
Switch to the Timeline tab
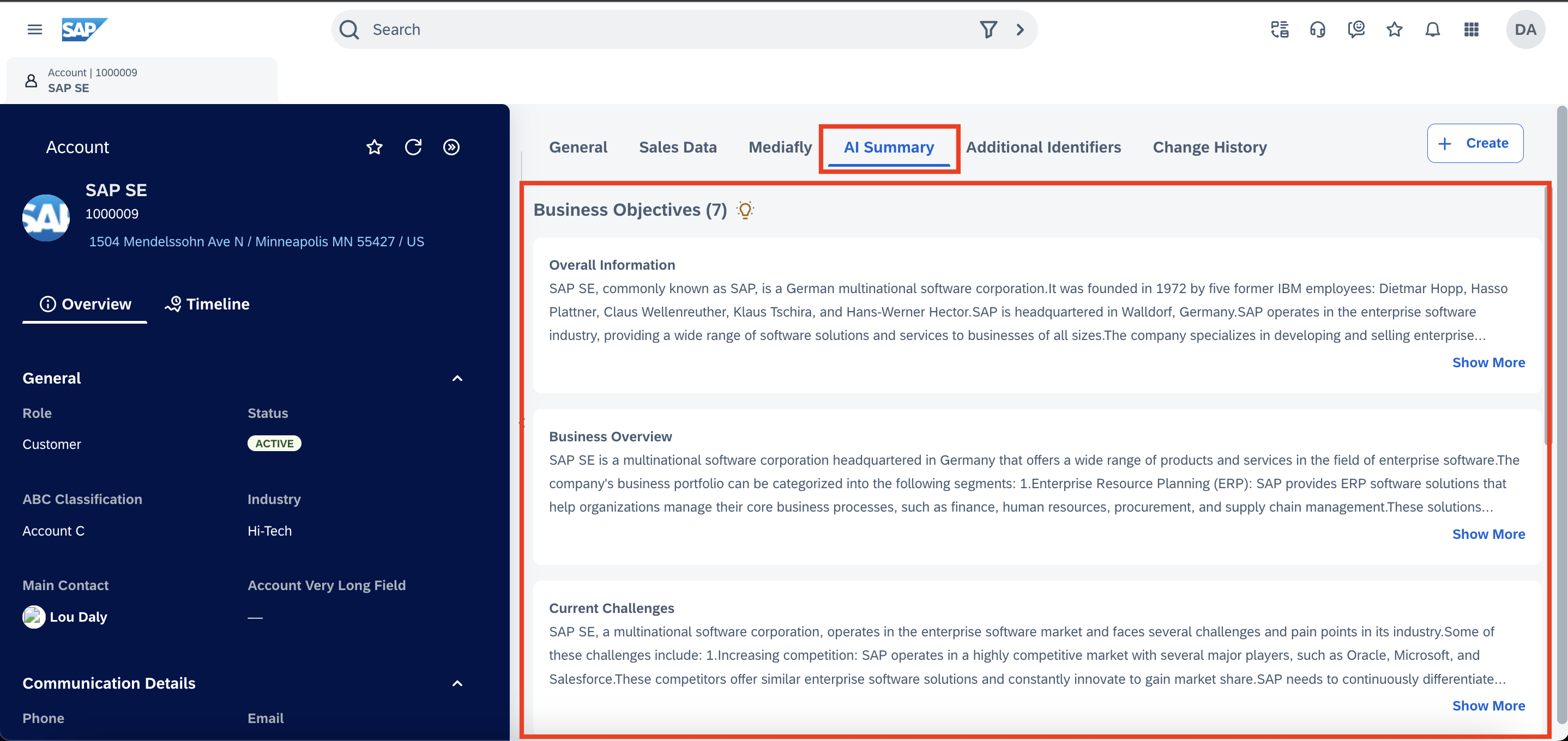pyautogui.click(x=207, y=304)
